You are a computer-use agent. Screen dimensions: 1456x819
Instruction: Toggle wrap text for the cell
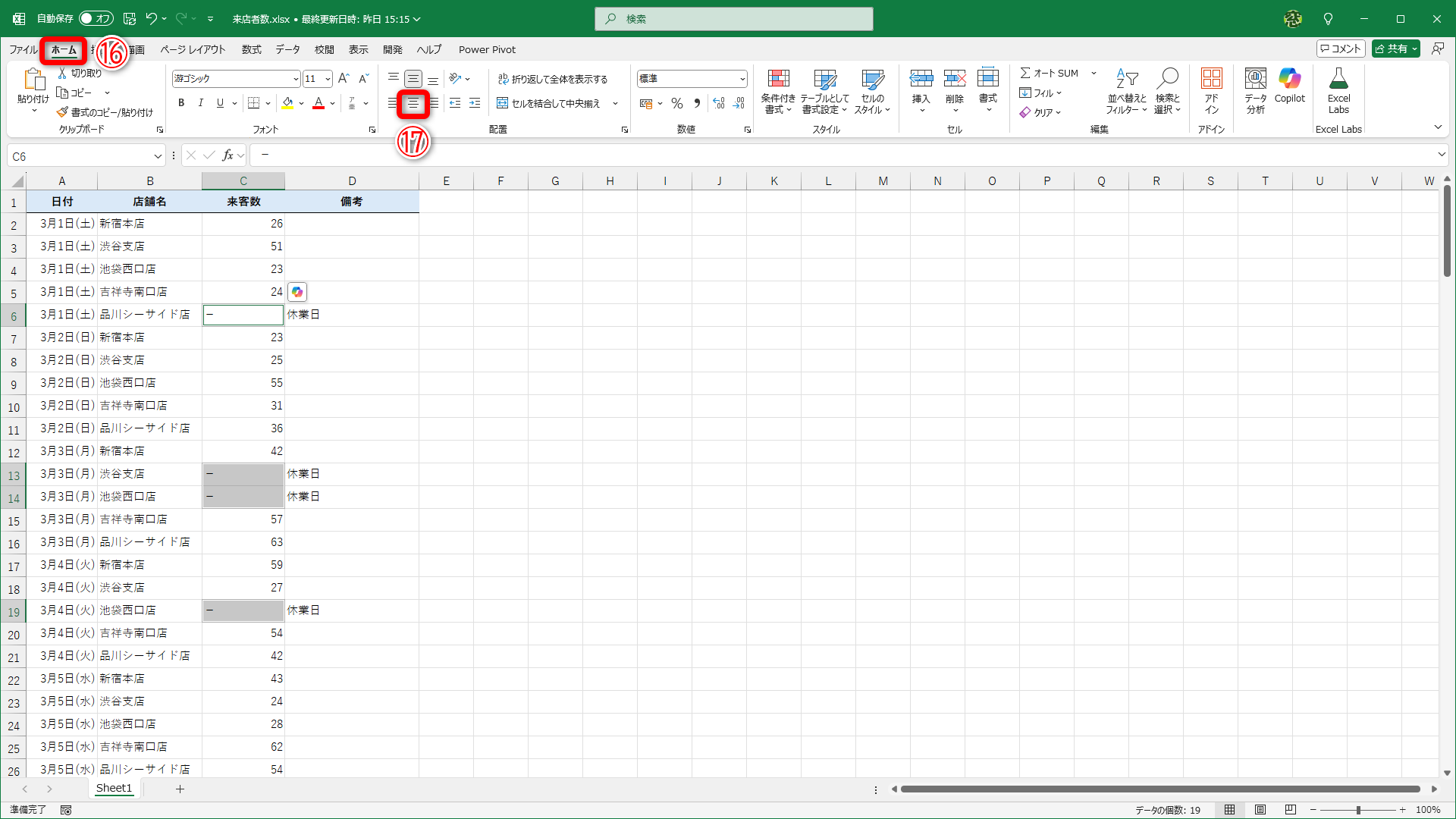553,79
